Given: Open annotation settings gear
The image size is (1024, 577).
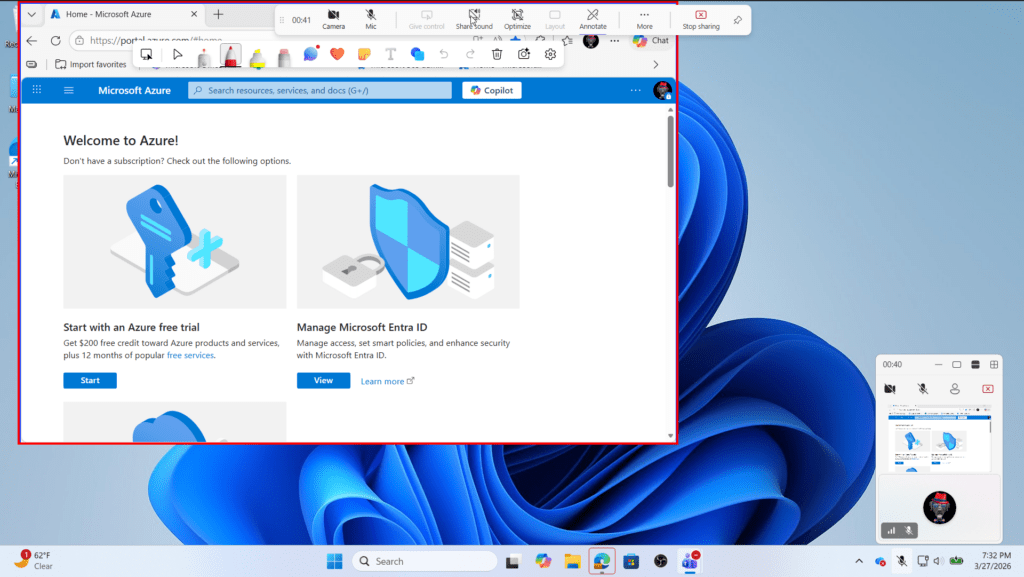Looking at the screenshot, I should click(x=549, y=54).
